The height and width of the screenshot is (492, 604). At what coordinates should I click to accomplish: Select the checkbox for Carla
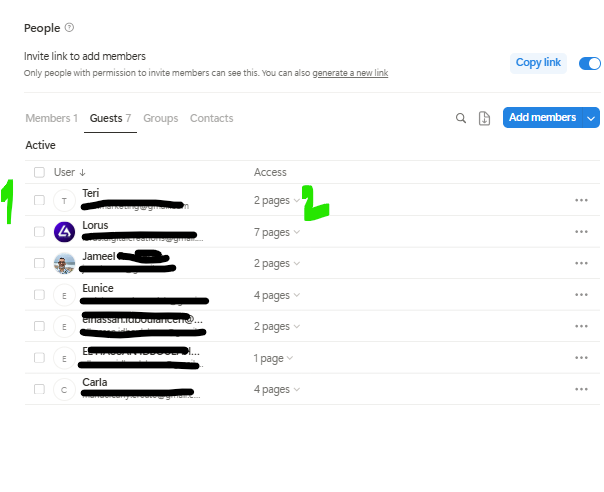(x=39, y=389)
